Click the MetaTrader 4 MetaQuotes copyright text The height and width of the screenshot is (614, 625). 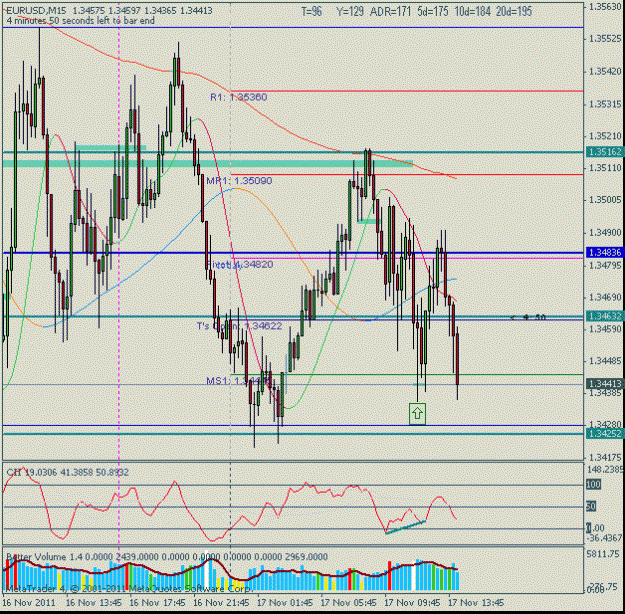pyautogui.click(x=129, y=588)
